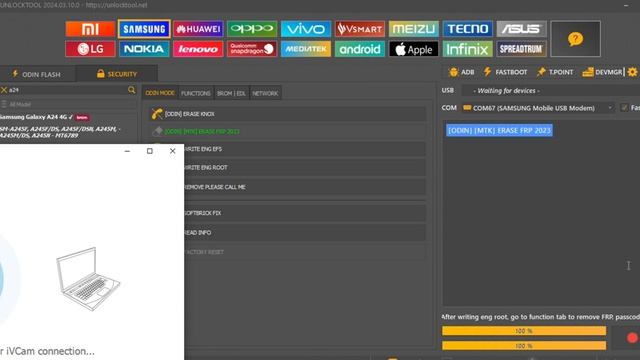Select the MediaTek brand logo
Screen dimensions: 640x360
click(306, 49)
